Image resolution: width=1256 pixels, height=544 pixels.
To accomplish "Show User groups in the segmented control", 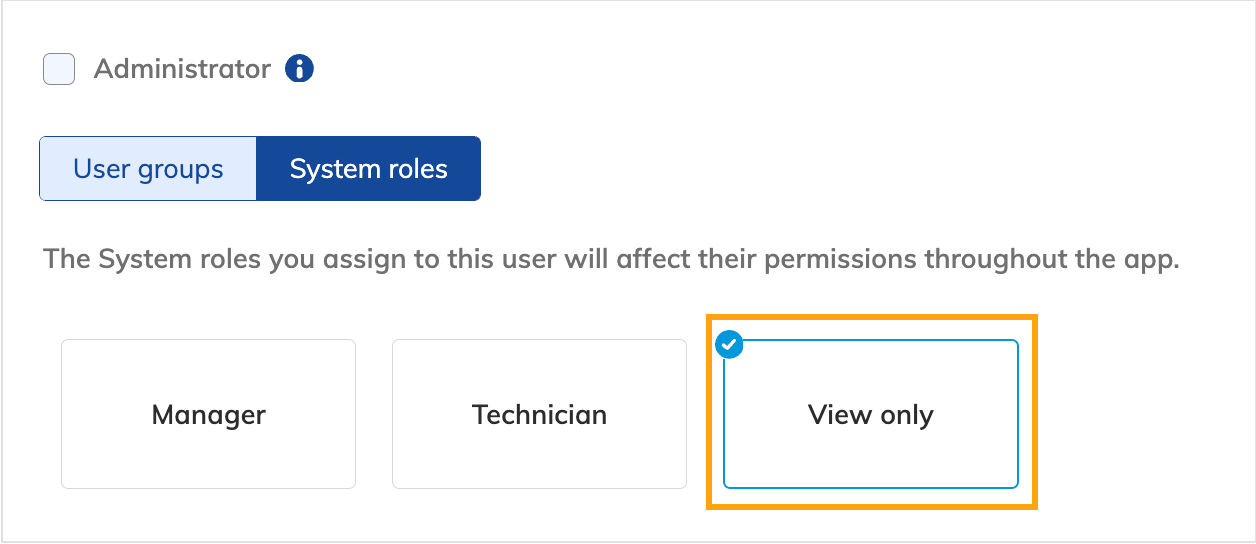I will pyautogui.click(x=148, y=169).
